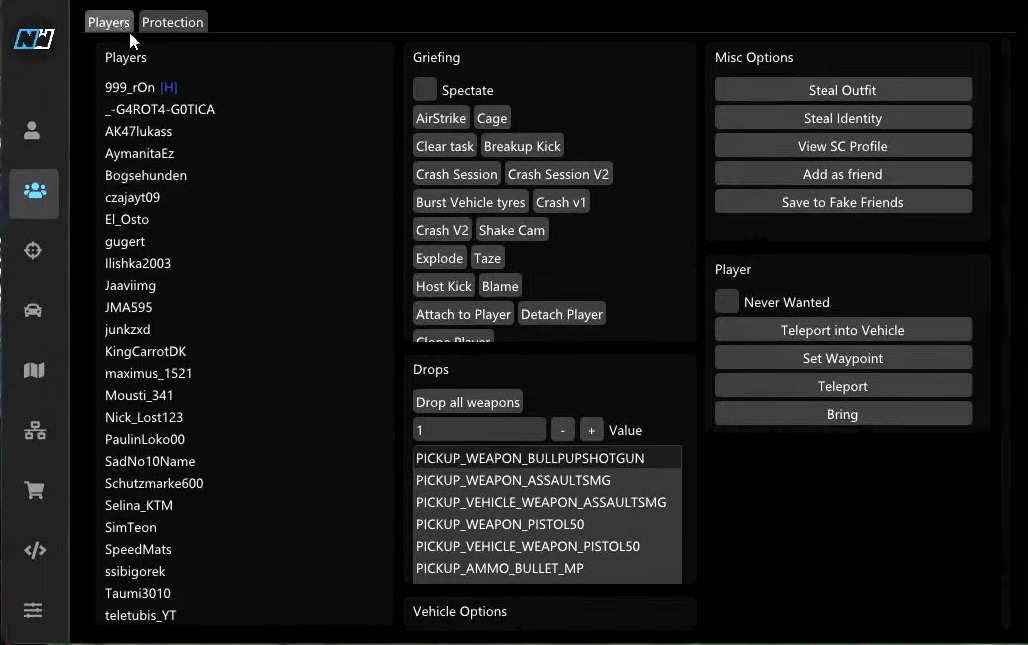Open the sliders settings icon in sidebar
Image resolution: width=1028 pixels, height=645 pixels.
point(34,610)
